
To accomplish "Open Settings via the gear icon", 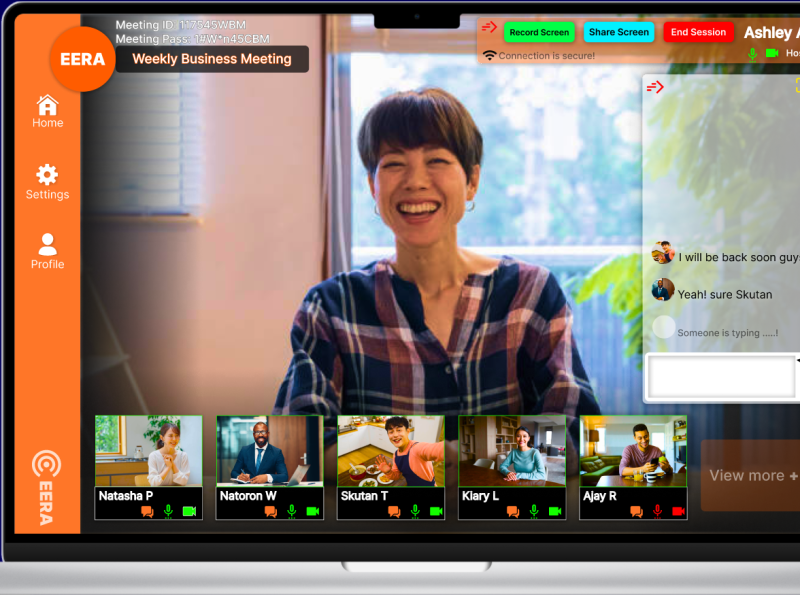I will point(47,172).
